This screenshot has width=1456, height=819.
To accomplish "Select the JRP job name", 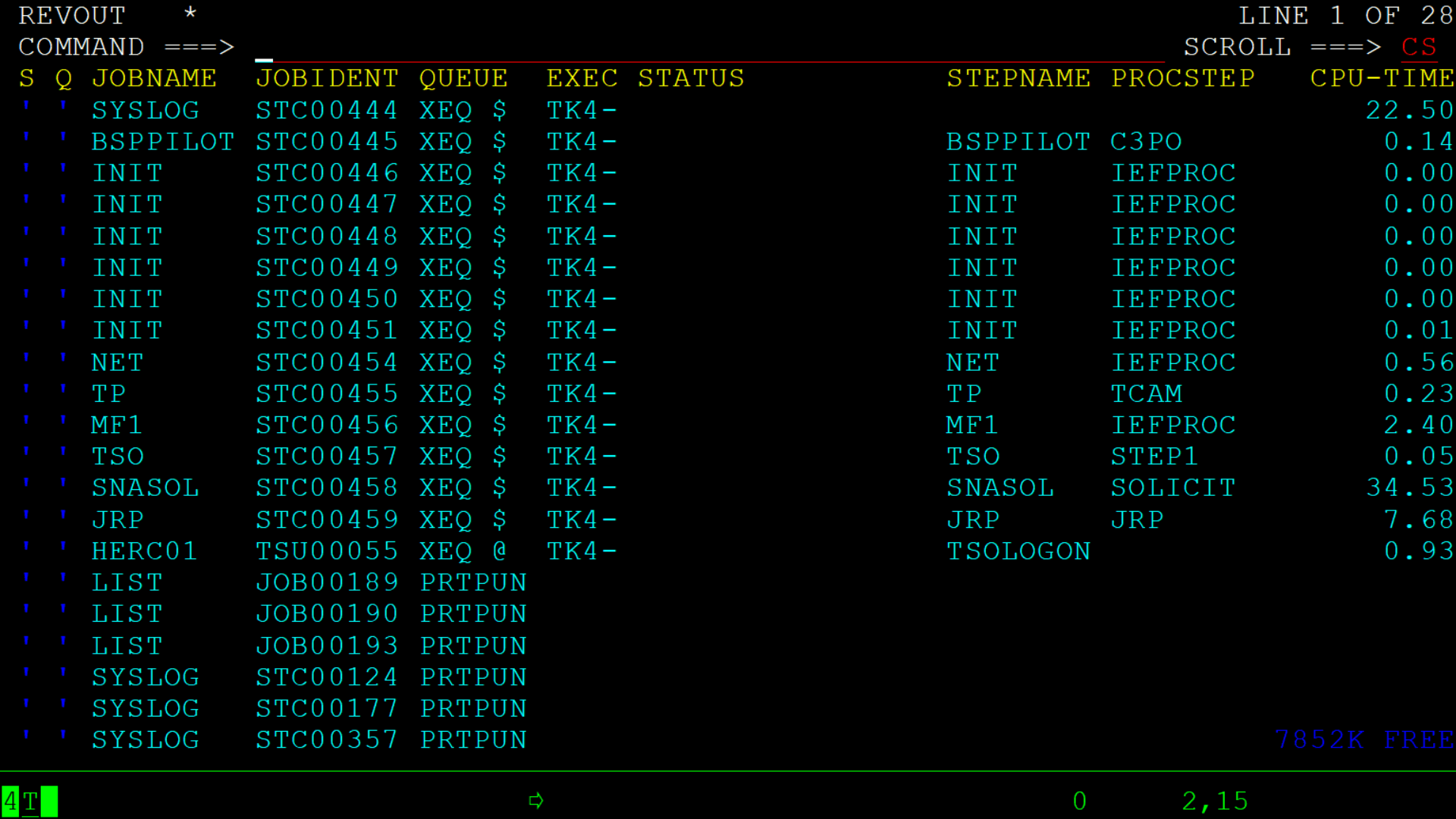I will 118,519.
